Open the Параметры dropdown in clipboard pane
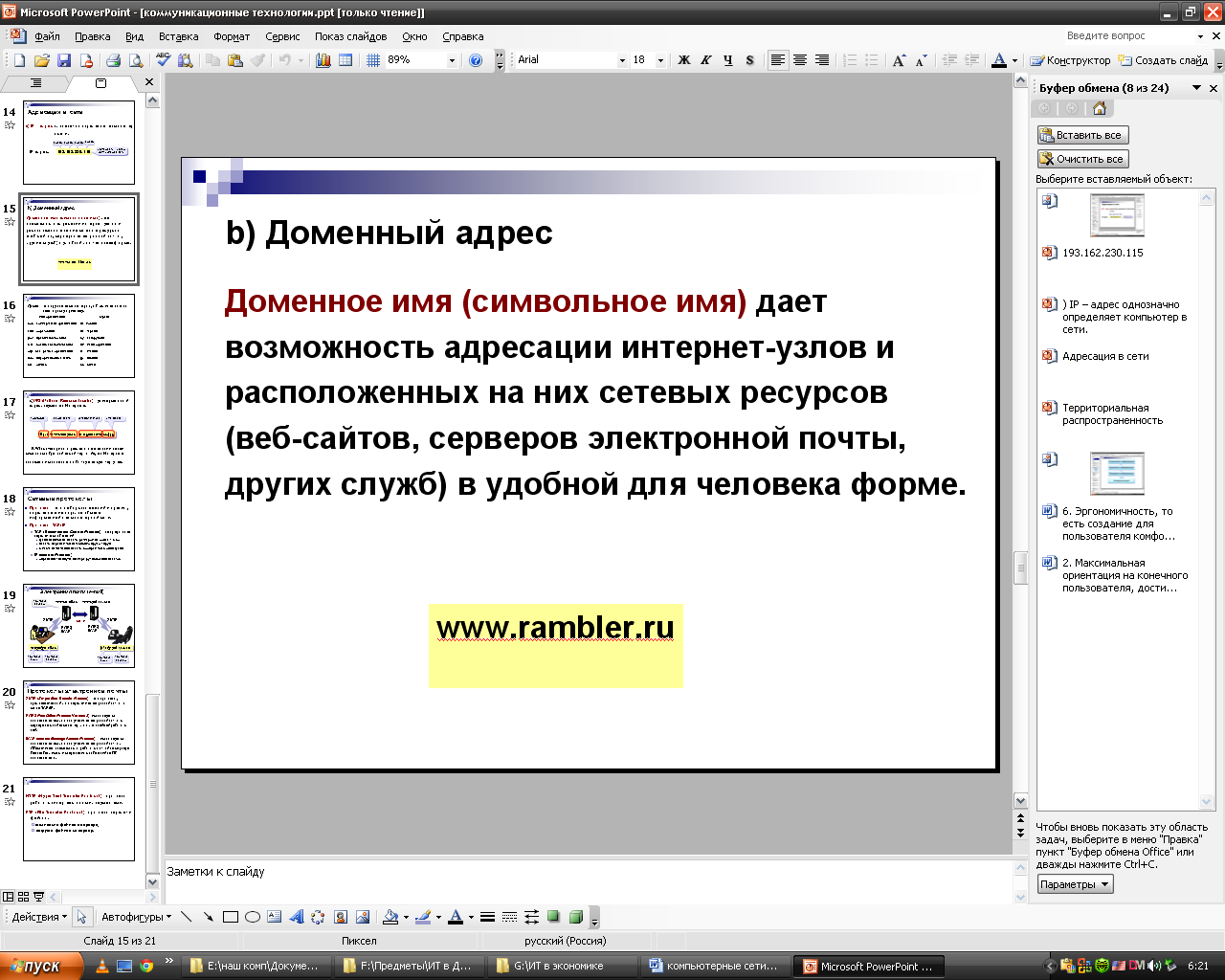1225x980 pixels. tap(1076, 884)
